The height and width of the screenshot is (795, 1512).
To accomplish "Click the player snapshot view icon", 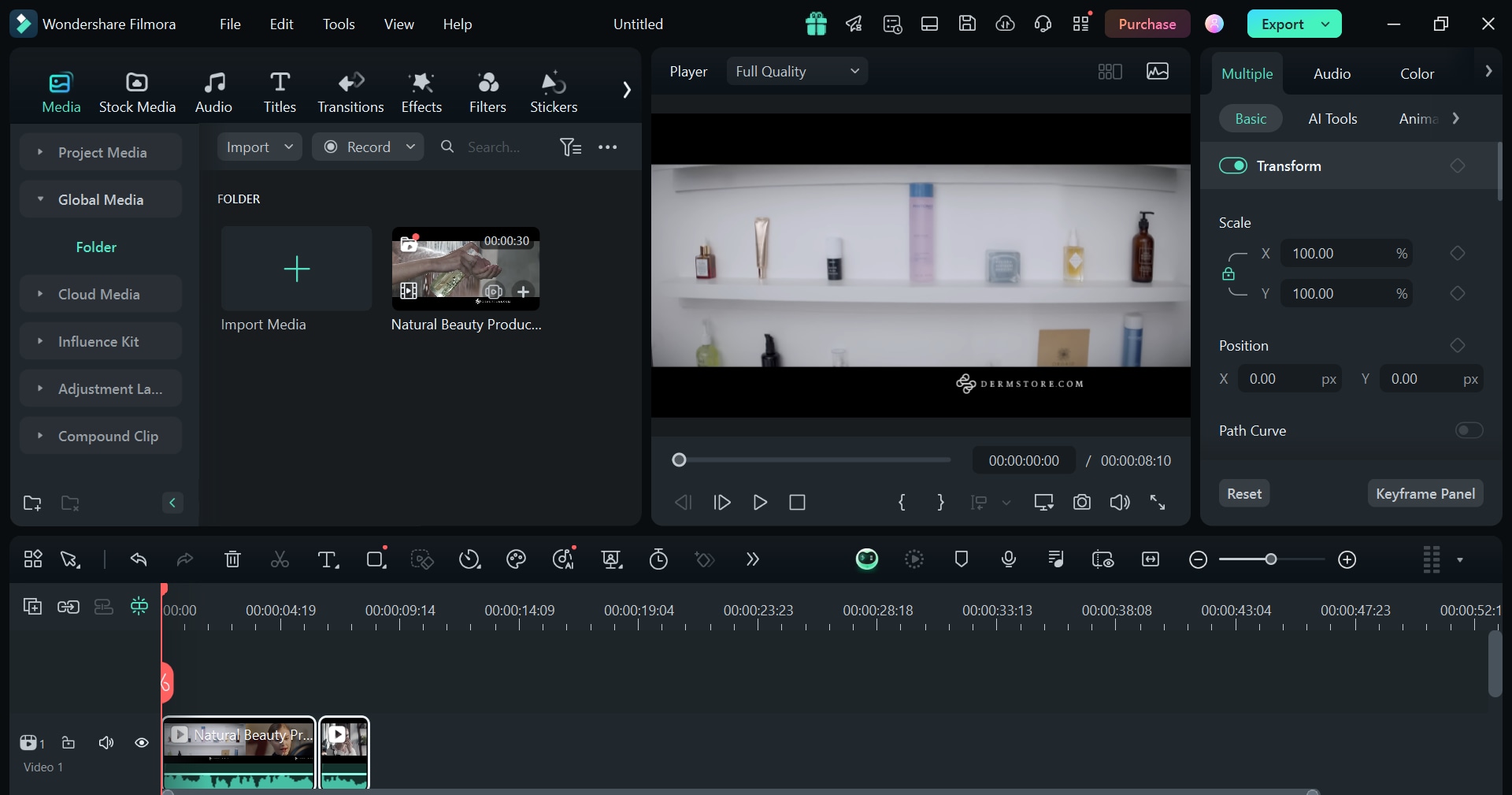I will (x=1157, y=71).
